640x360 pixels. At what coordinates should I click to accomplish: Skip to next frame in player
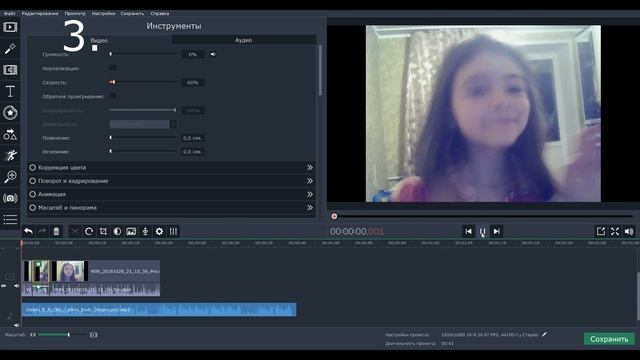pyautogui.click(x=496, y=231)
